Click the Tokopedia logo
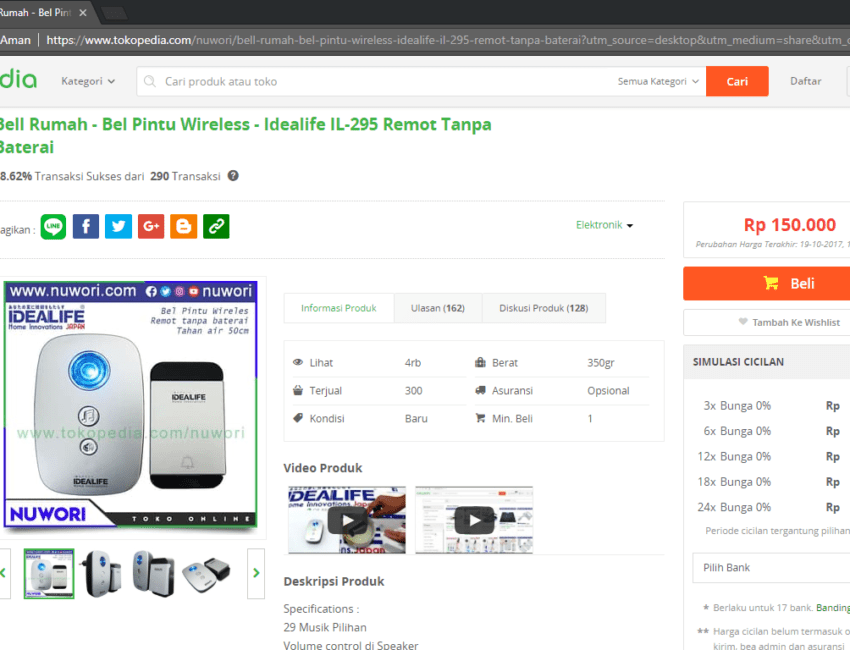 point(18,80)
